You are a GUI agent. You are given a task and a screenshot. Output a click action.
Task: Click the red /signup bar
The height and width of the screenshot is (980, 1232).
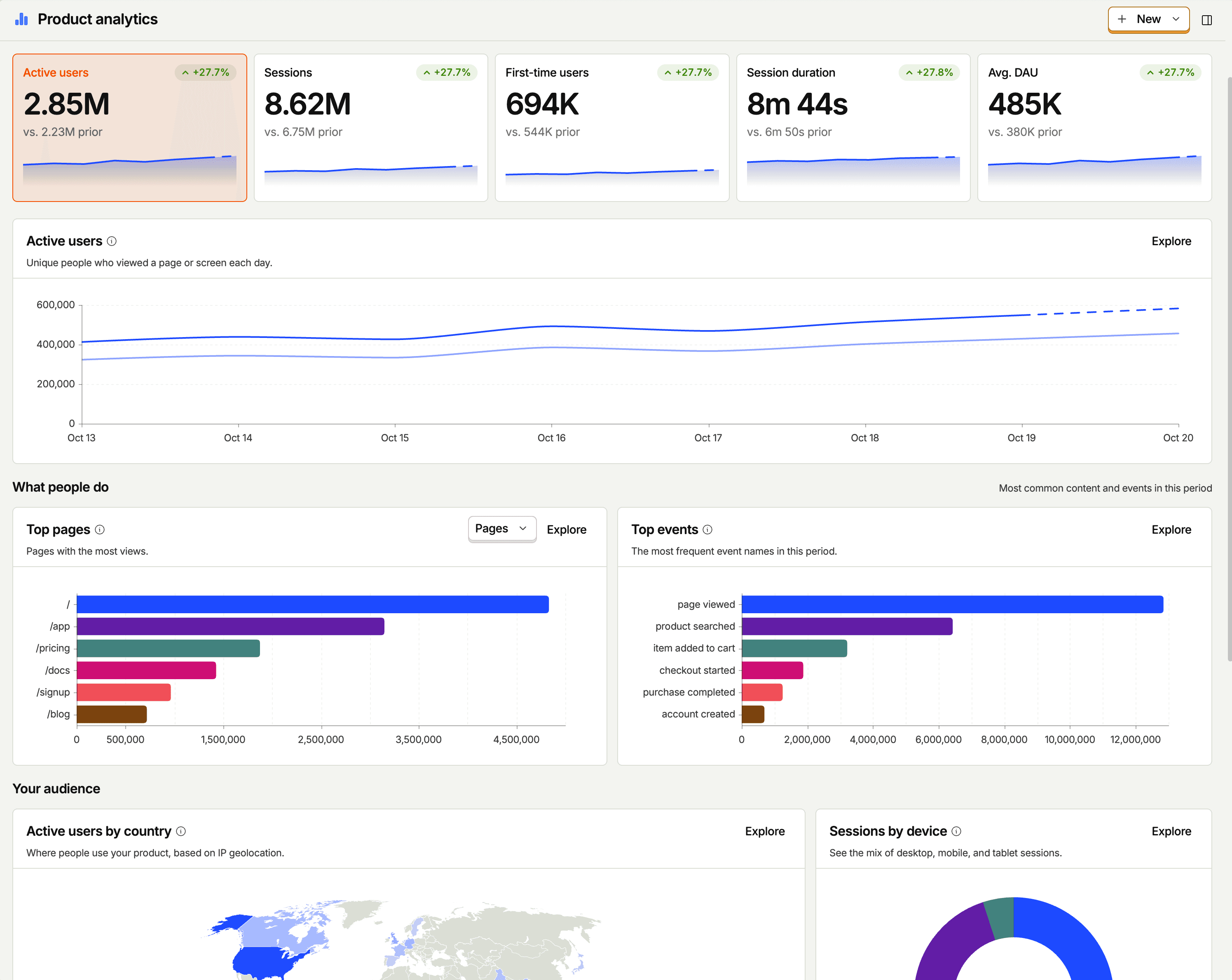tap(124, 692)
